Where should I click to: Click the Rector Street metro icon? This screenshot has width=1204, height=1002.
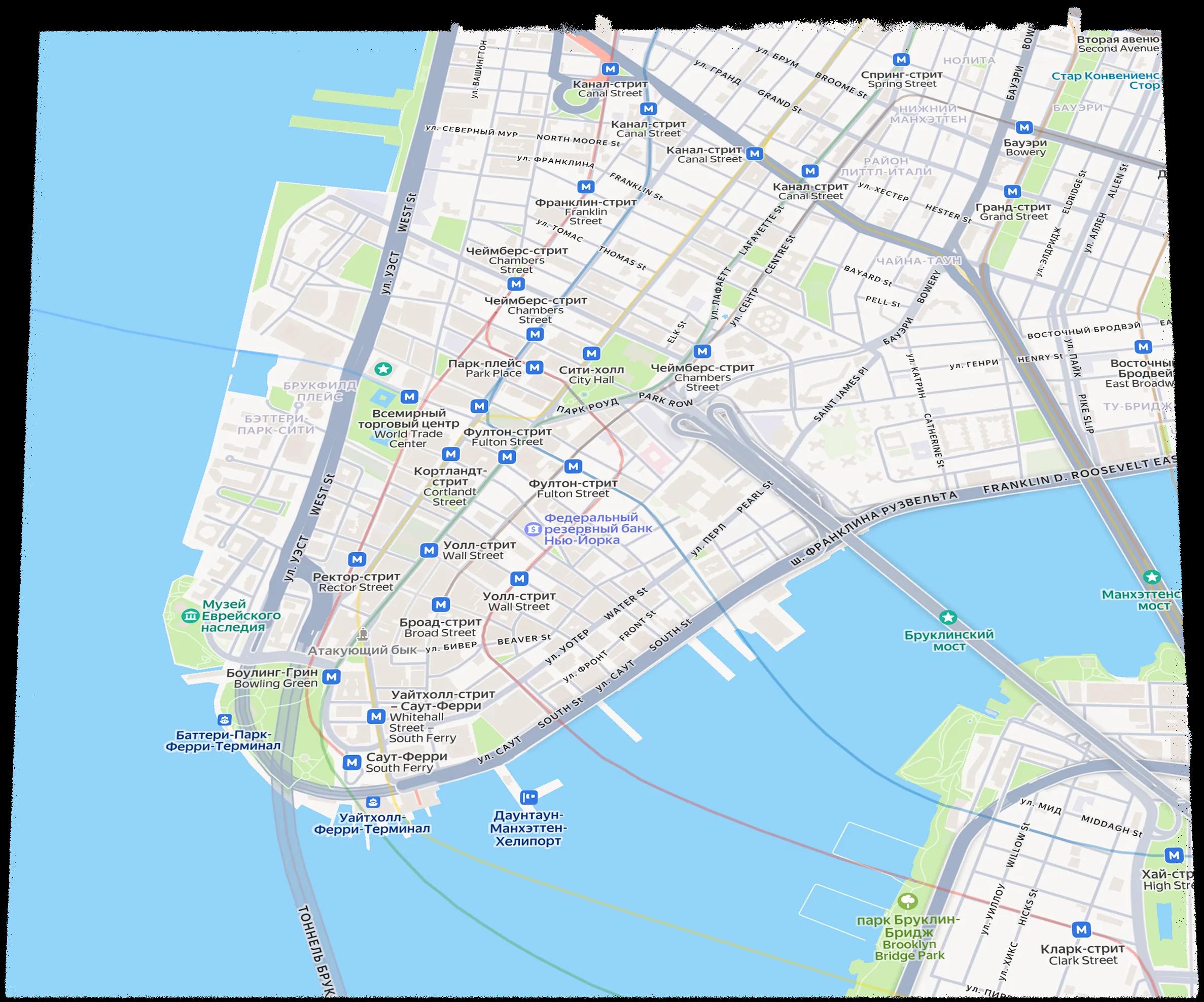click(357, 559)
